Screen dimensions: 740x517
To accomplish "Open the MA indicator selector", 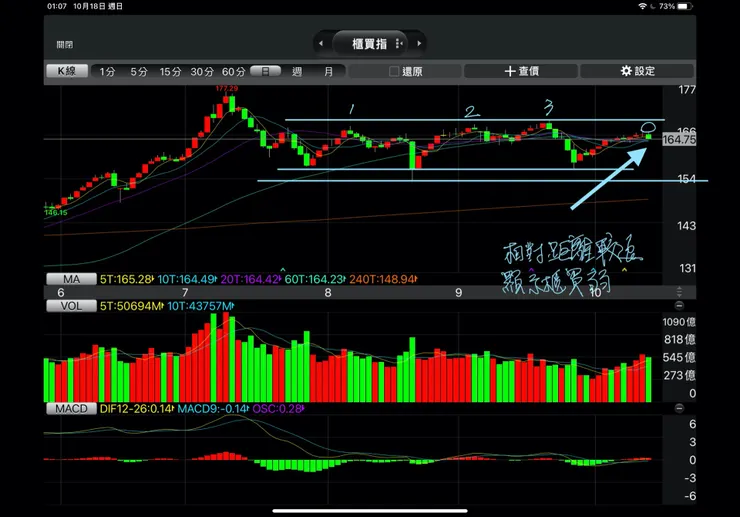I will 71,279.
